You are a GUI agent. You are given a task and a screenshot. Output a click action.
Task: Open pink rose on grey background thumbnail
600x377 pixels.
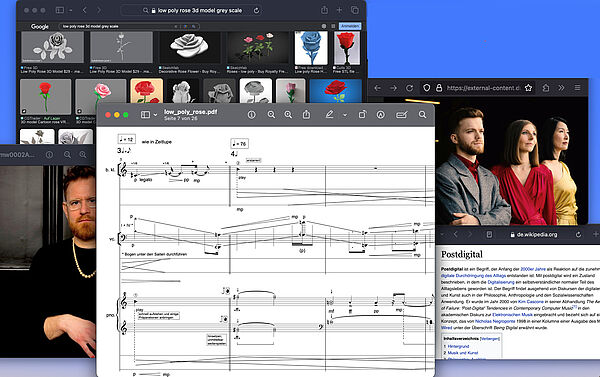tap(101, 96)
